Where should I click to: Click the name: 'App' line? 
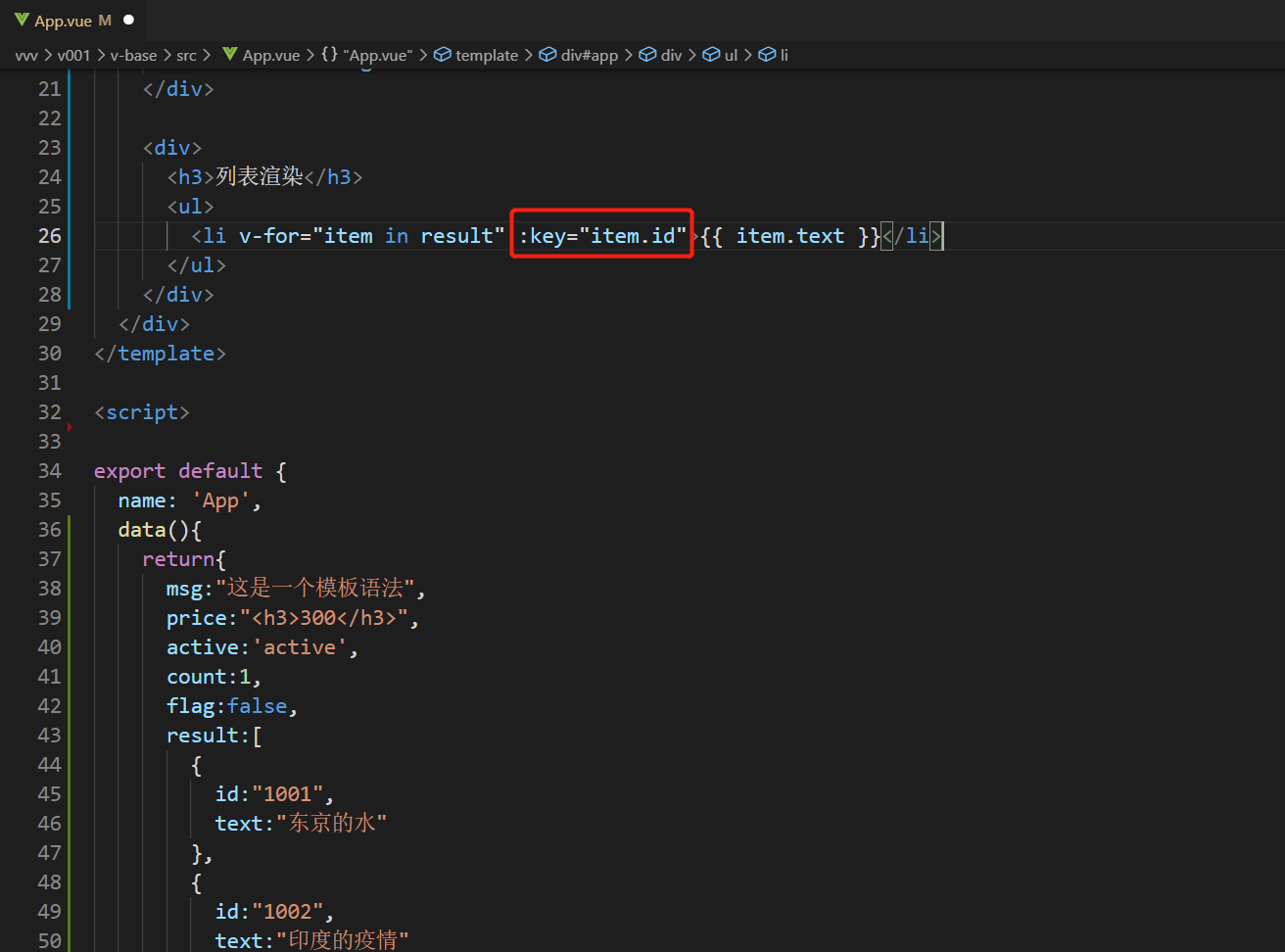pos(190,500)
